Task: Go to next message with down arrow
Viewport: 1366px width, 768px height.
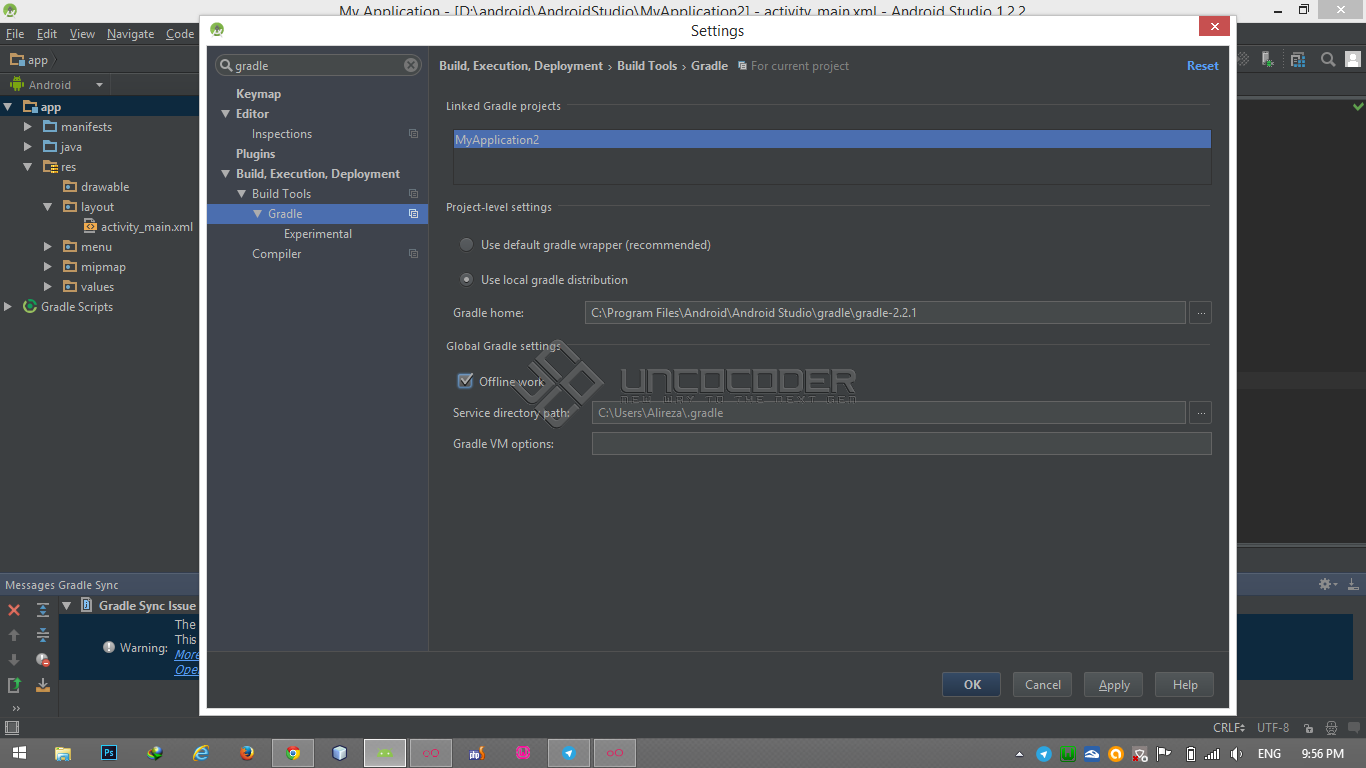Action: pyautogui.click(x=14, y=660)
